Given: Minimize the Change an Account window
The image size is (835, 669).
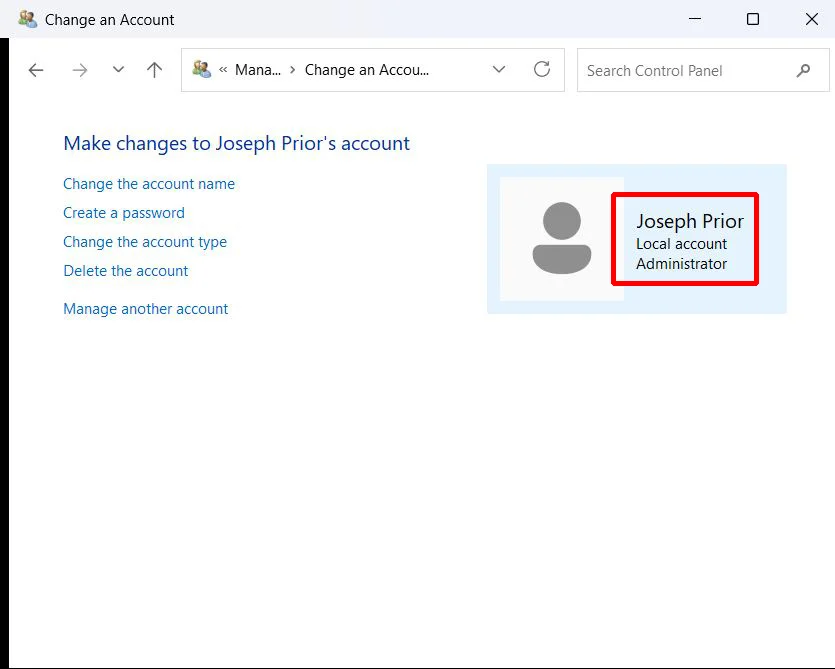Looking at the screenshot, I should tap(694, 19).
